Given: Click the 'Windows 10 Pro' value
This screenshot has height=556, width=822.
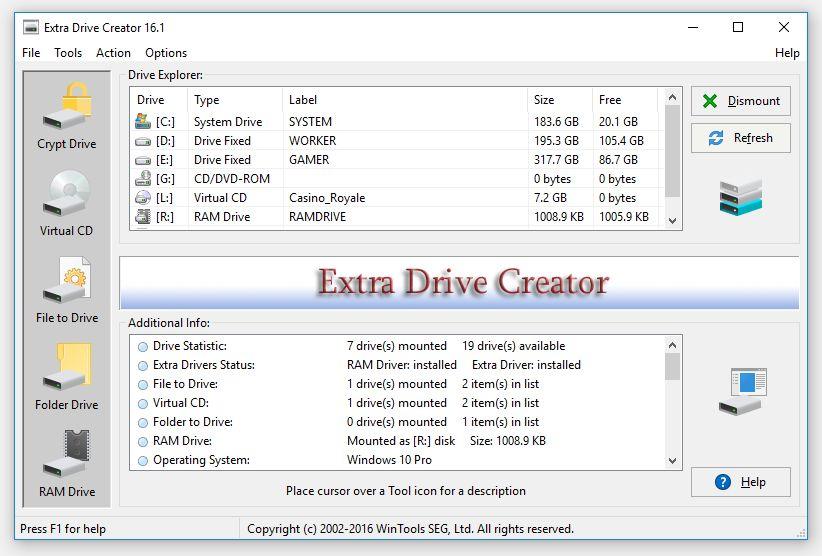Looking at the screenshot, I should coord(390,460).
